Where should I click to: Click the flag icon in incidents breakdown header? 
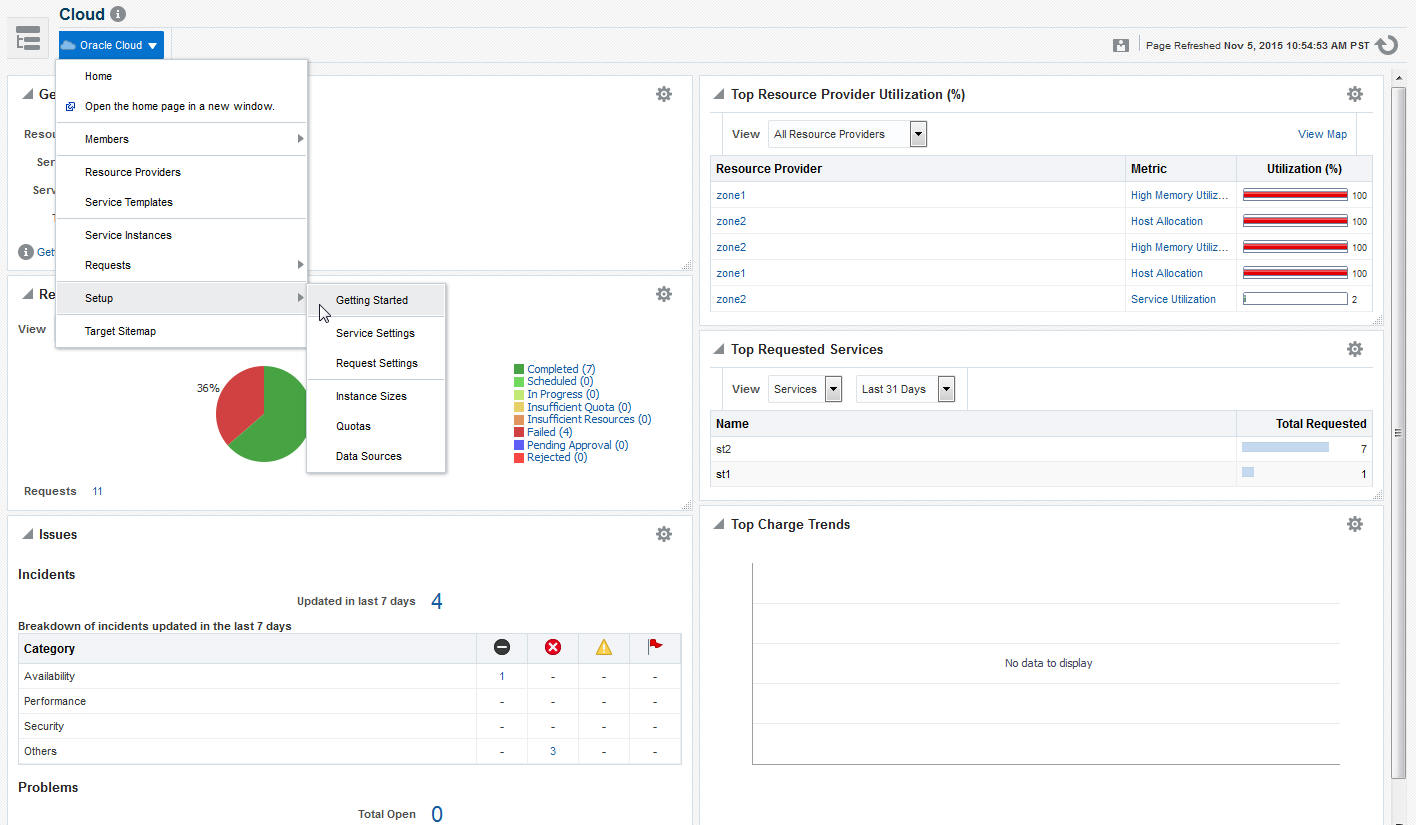point(655,647)
